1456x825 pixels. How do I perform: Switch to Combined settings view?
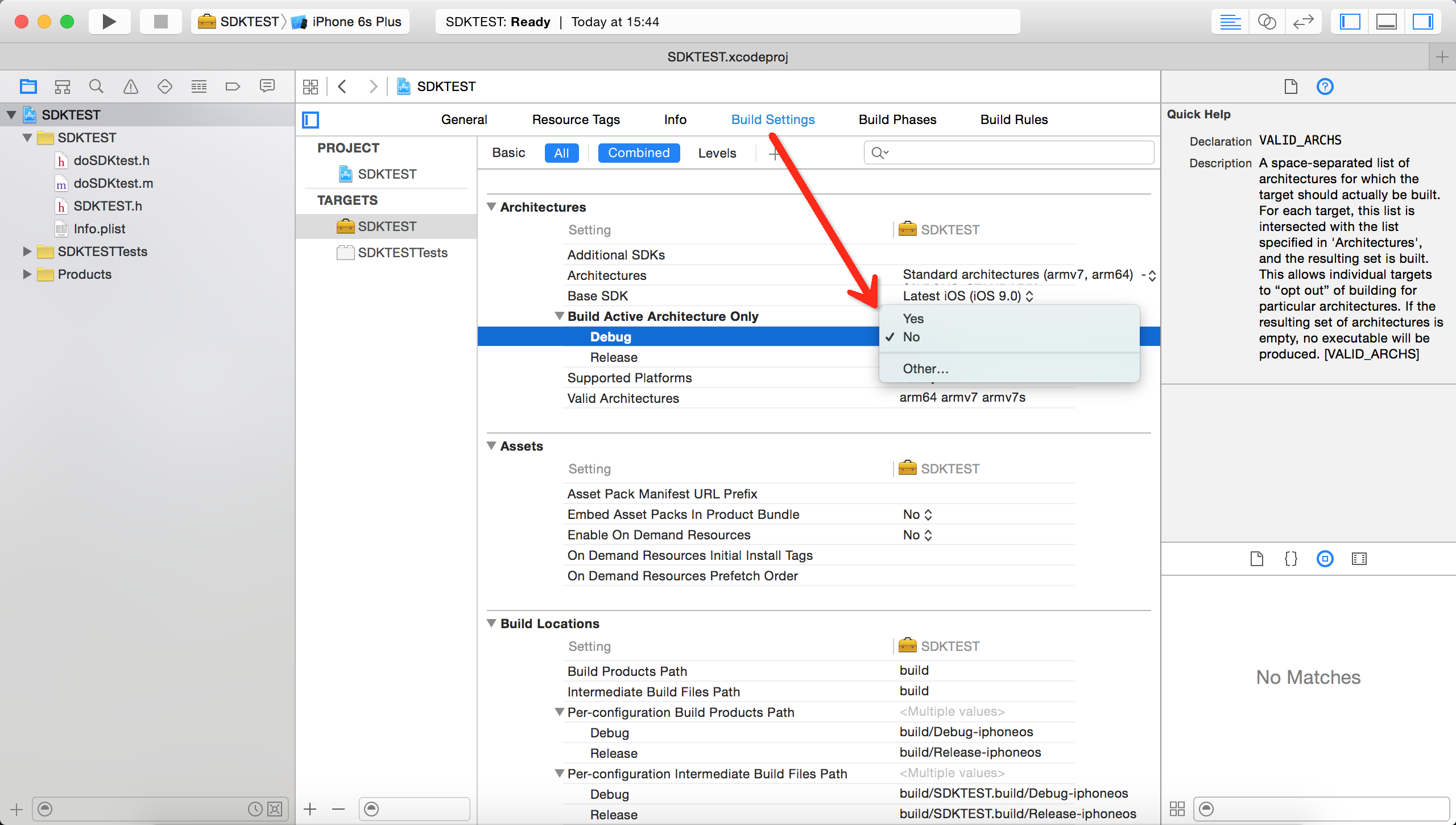click(639, 152)
